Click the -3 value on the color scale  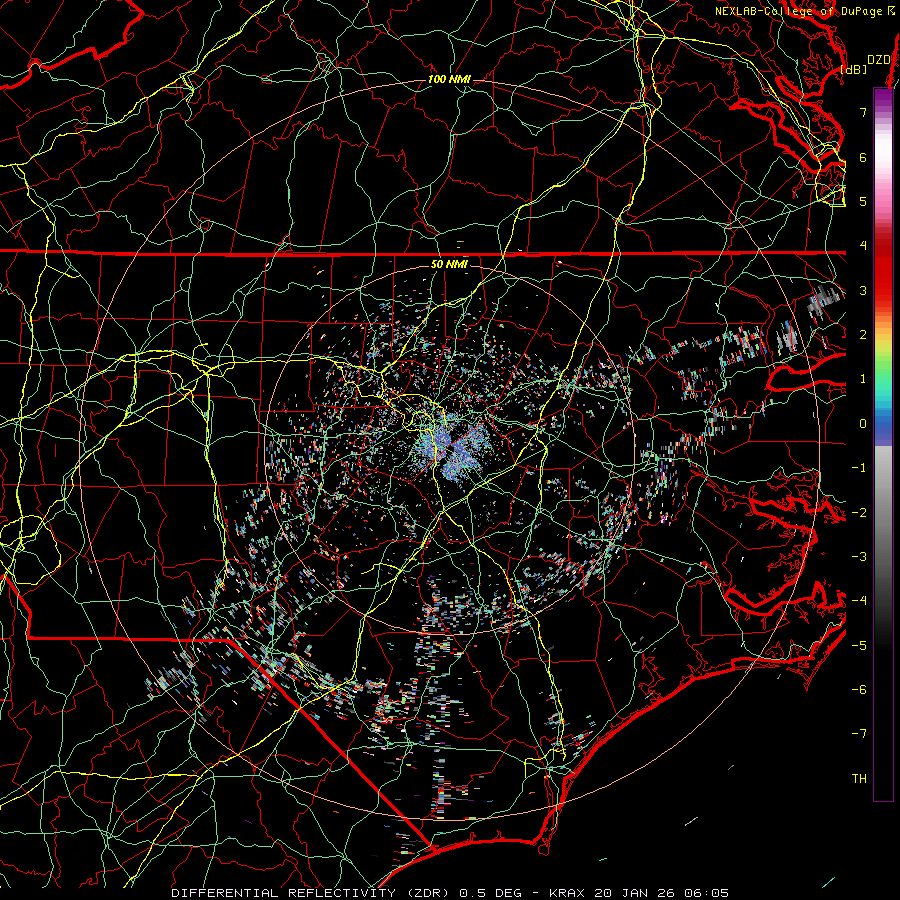(x=859, y=557)
